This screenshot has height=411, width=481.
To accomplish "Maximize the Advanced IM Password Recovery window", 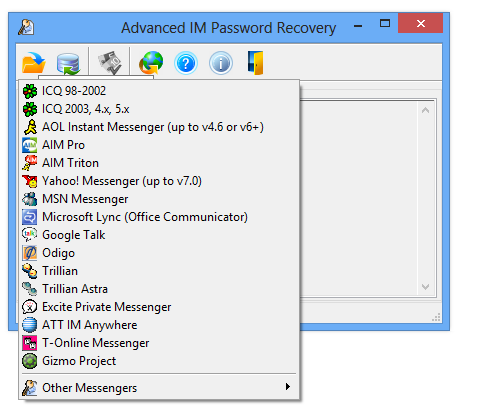I will point(385,23).
